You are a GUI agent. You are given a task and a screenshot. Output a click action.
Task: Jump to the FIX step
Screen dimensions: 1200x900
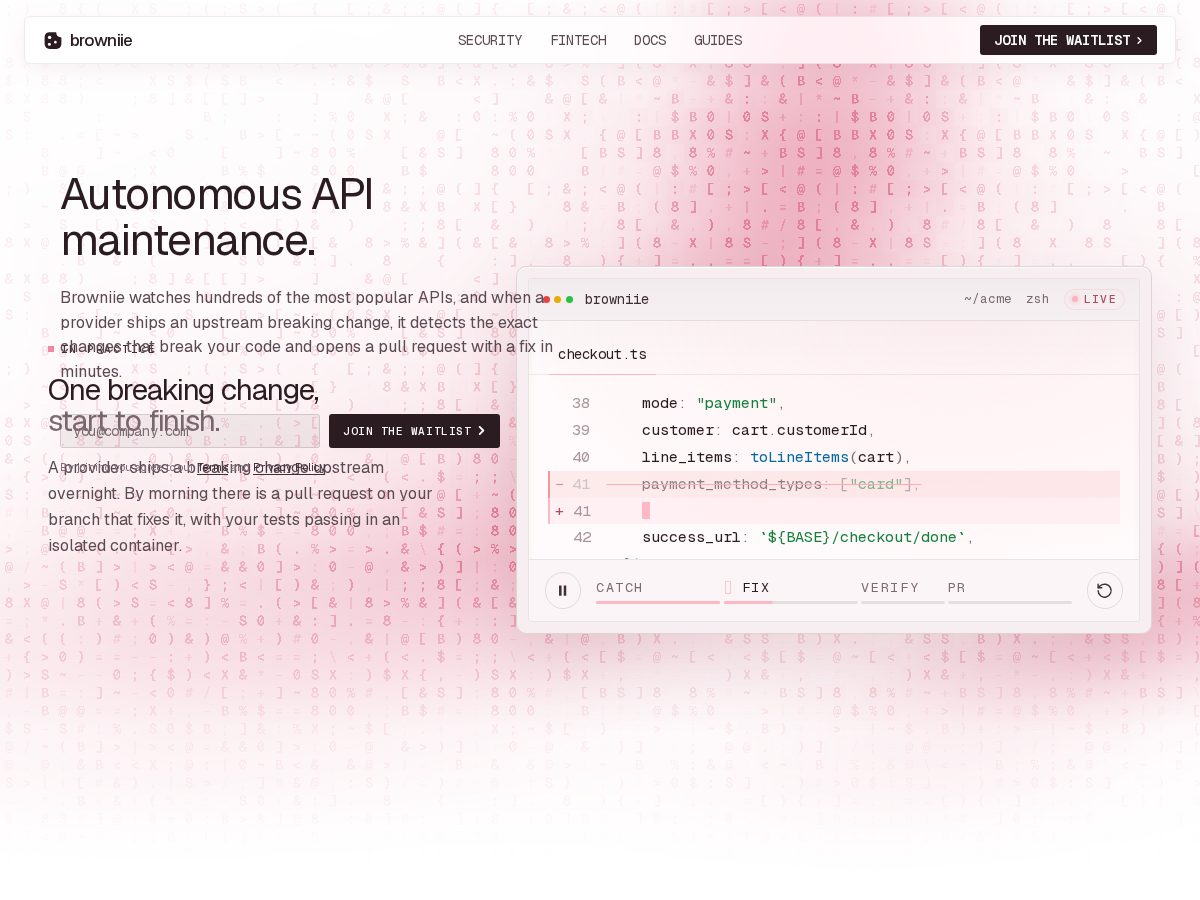(x=790, y=590)
